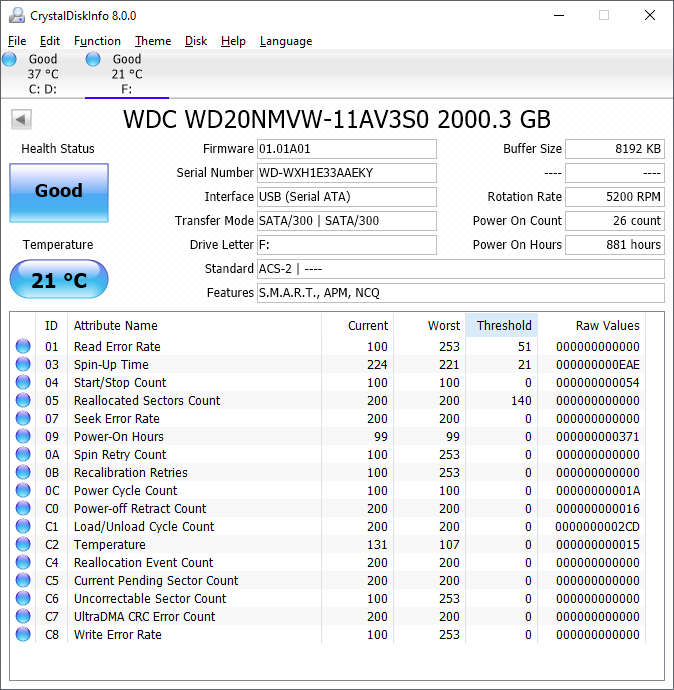Screen dimensions: 674x690
Task: Click the Good health status button
Action: tap(59, 193)
